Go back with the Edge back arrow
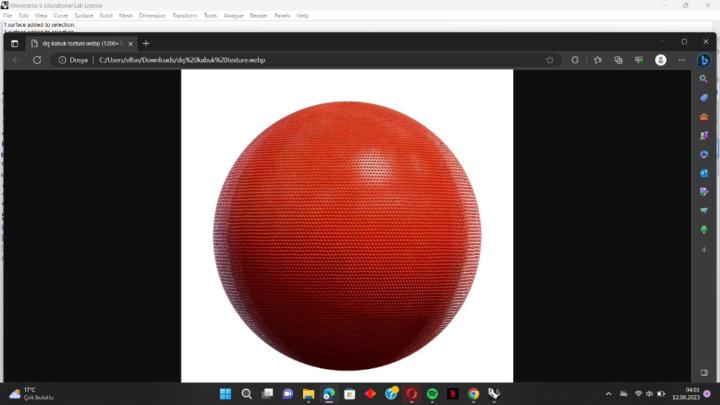 [16, 60]
